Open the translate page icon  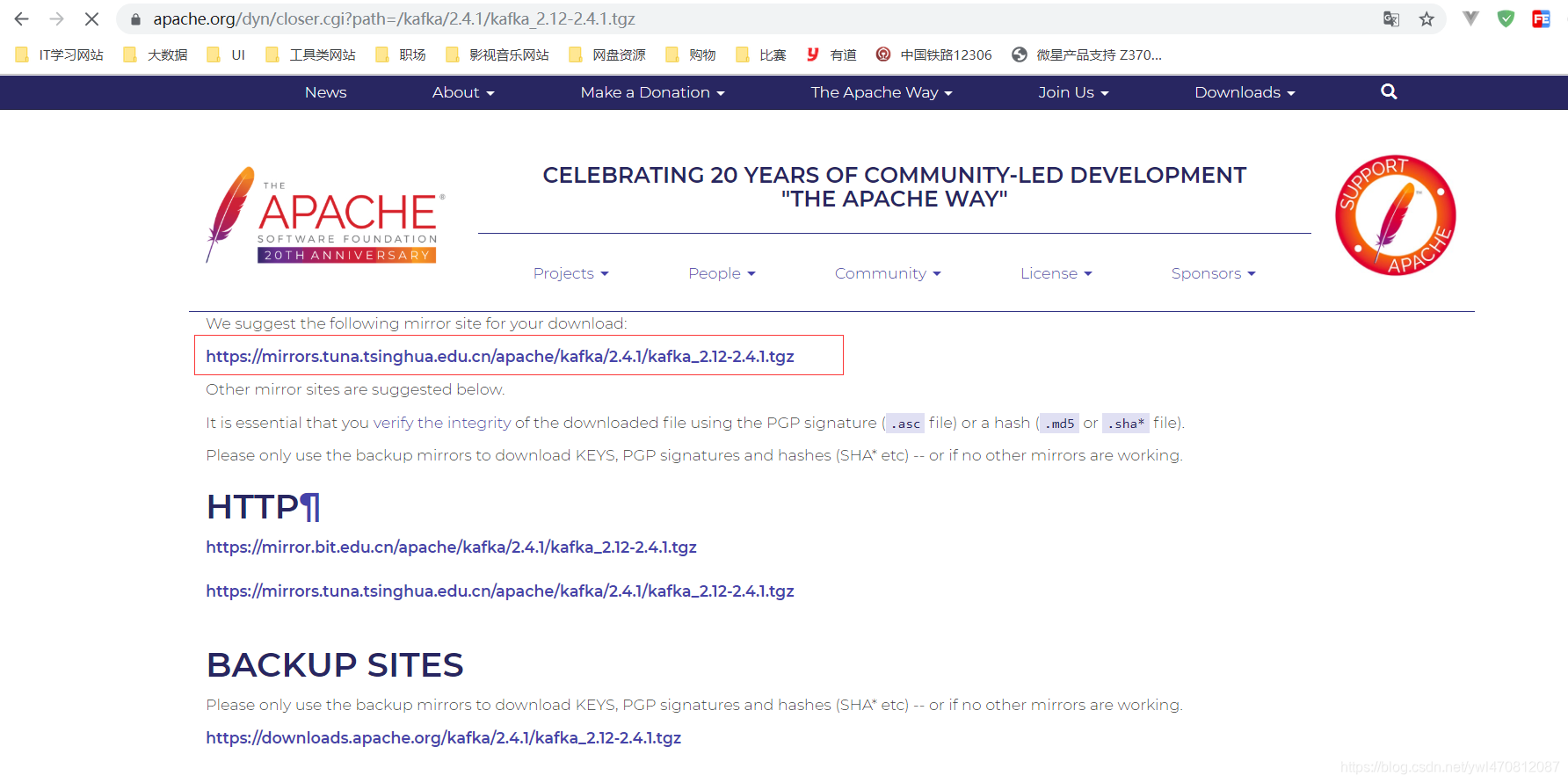(x=1390, y=18)
